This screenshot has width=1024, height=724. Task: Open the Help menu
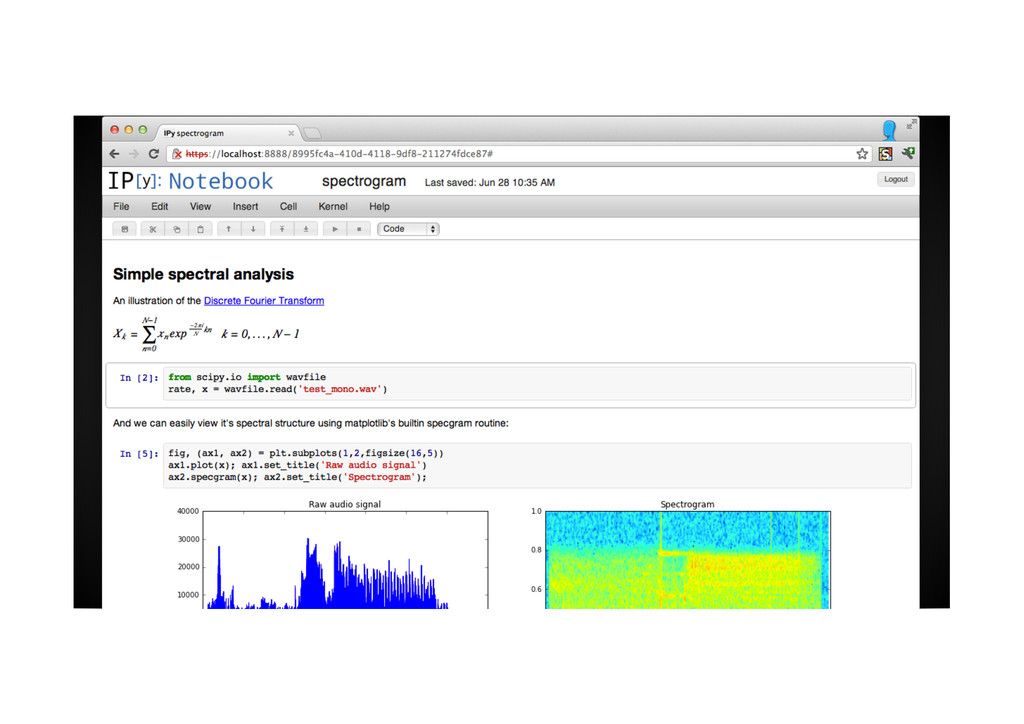[x=379, y=206]
